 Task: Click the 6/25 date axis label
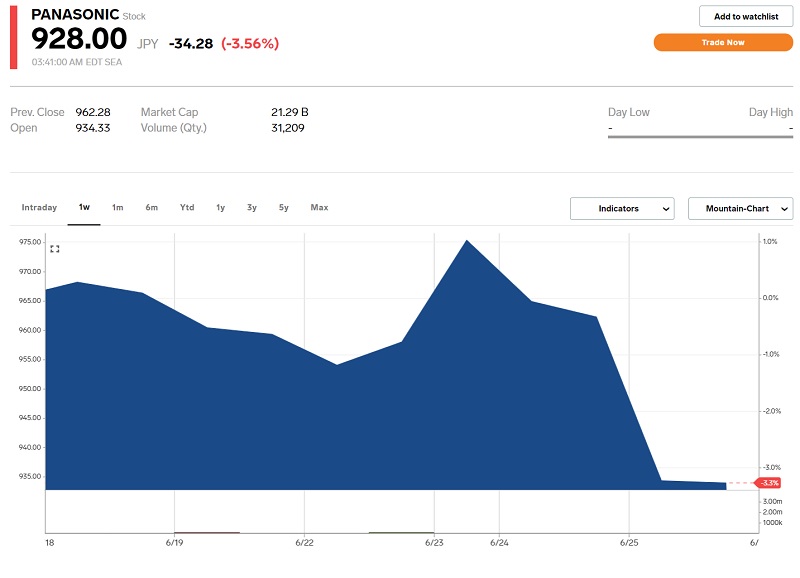click(629, 543)
